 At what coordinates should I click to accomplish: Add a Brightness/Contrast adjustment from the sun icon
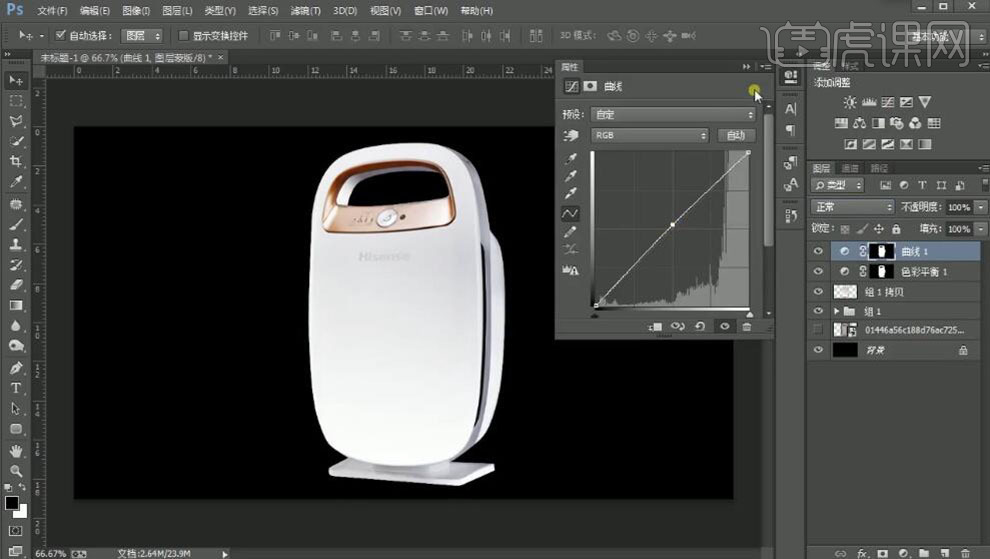point(849,102)
